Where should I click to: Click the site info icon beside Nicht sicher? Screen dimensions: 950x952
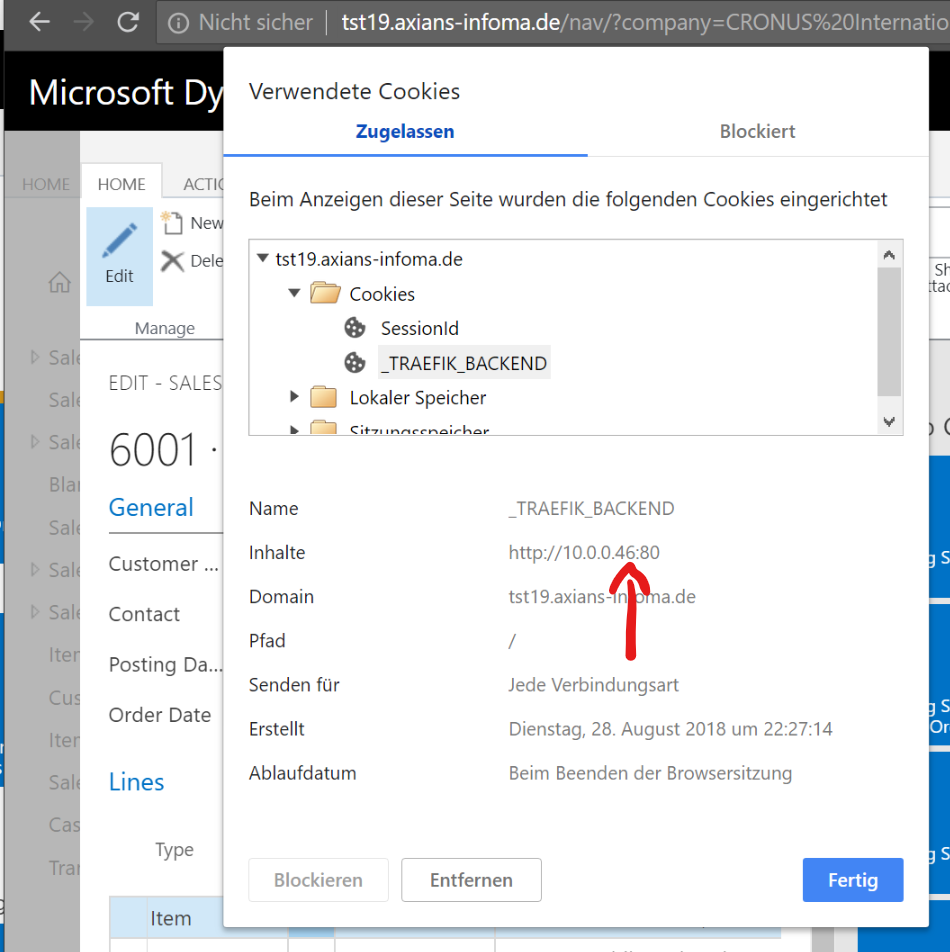pos(178,23)
